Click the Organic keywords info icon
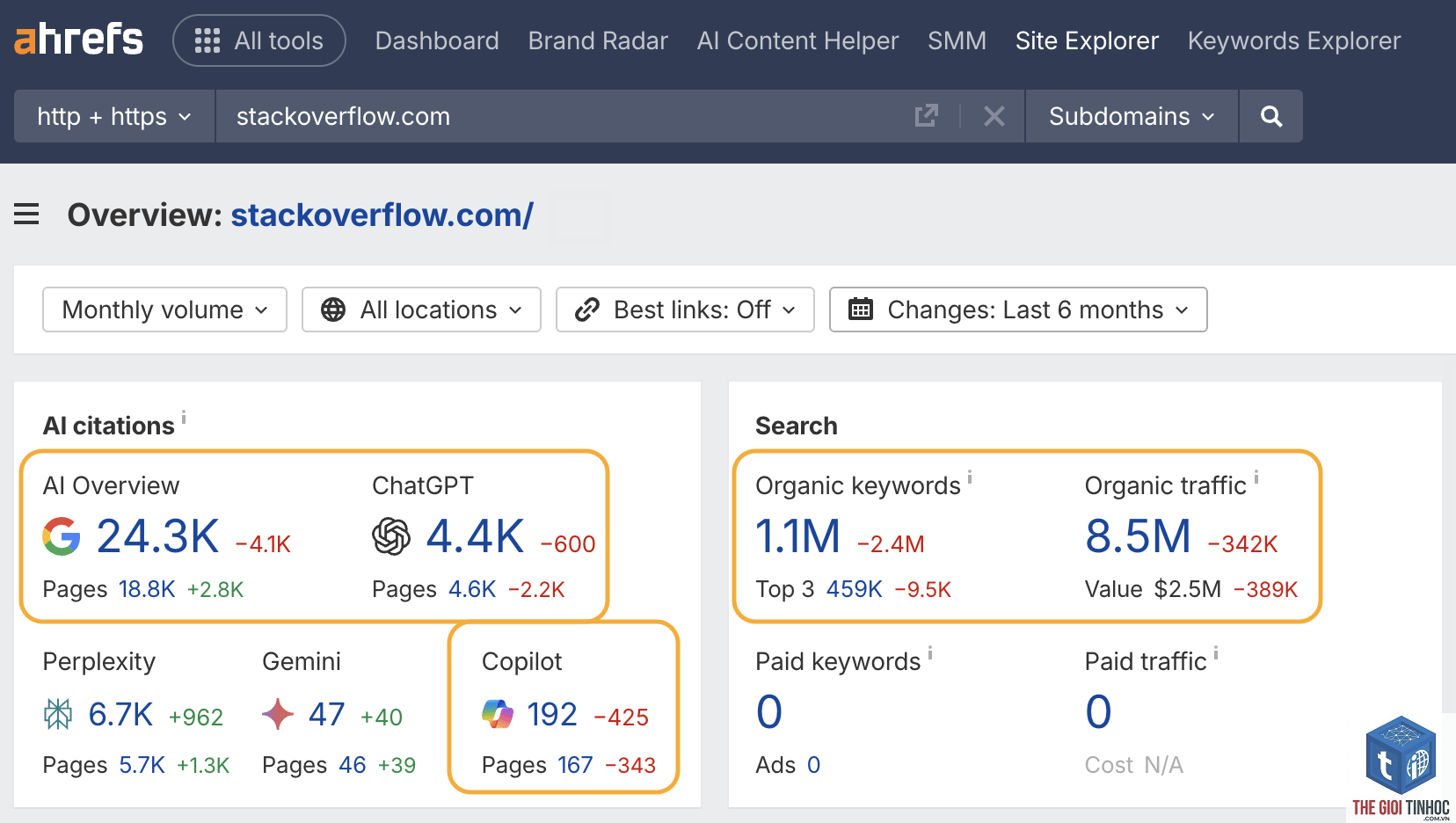1456x823 pixels. [x=970, y=477]
